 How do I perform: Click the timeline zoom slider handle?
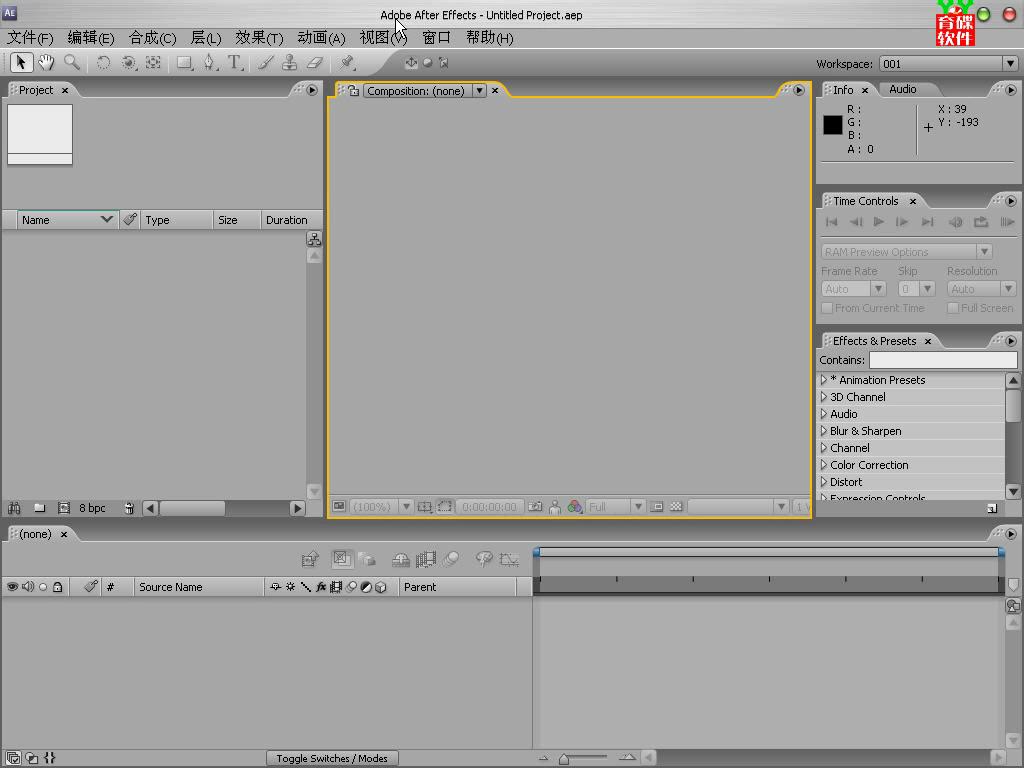point(564,758)
